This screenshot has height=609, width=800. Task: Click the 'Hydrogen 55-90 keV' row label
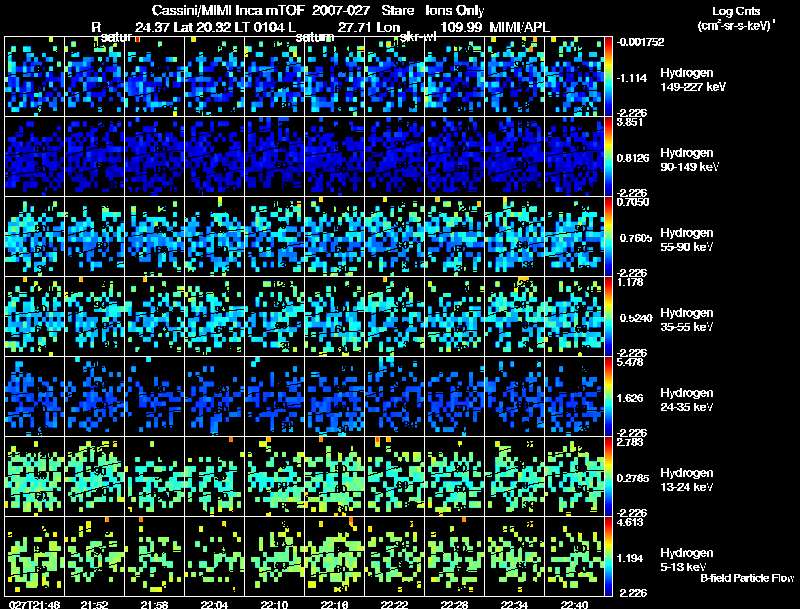[x=687, y=240]
